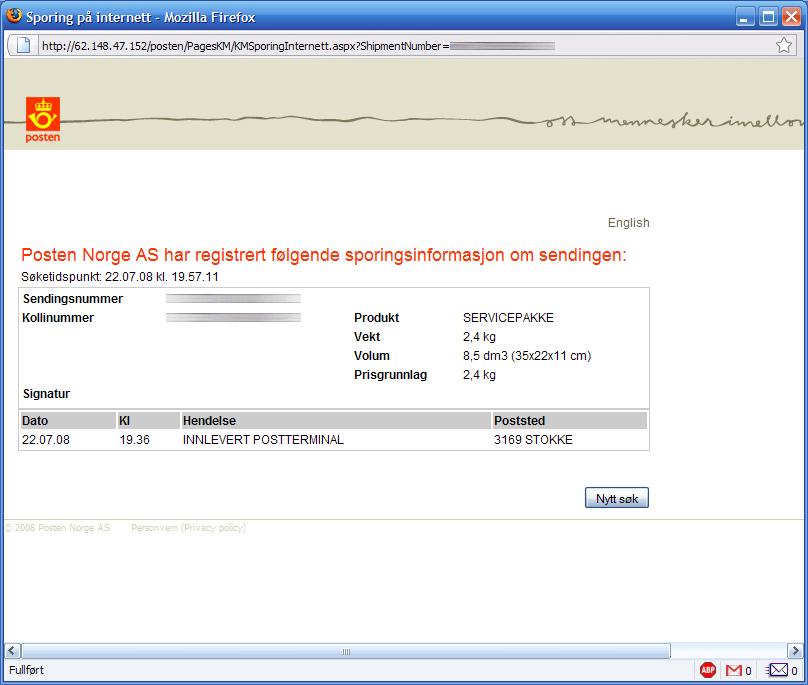Viewport: 808px width, 685px height.
Task: Maximize the Firefox window
Action: [x=768, y=17]
